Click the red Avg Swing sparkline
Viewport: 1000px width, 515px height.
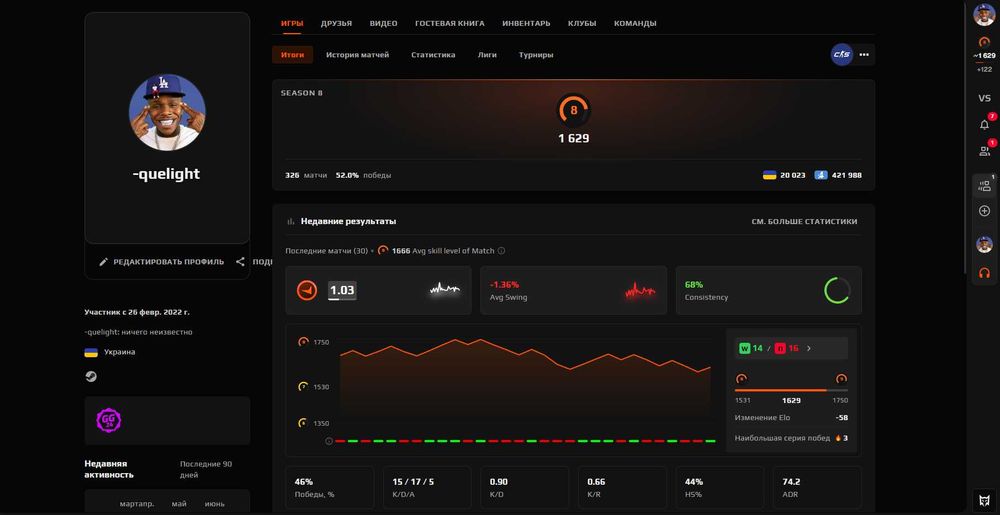tap(640, 290)
